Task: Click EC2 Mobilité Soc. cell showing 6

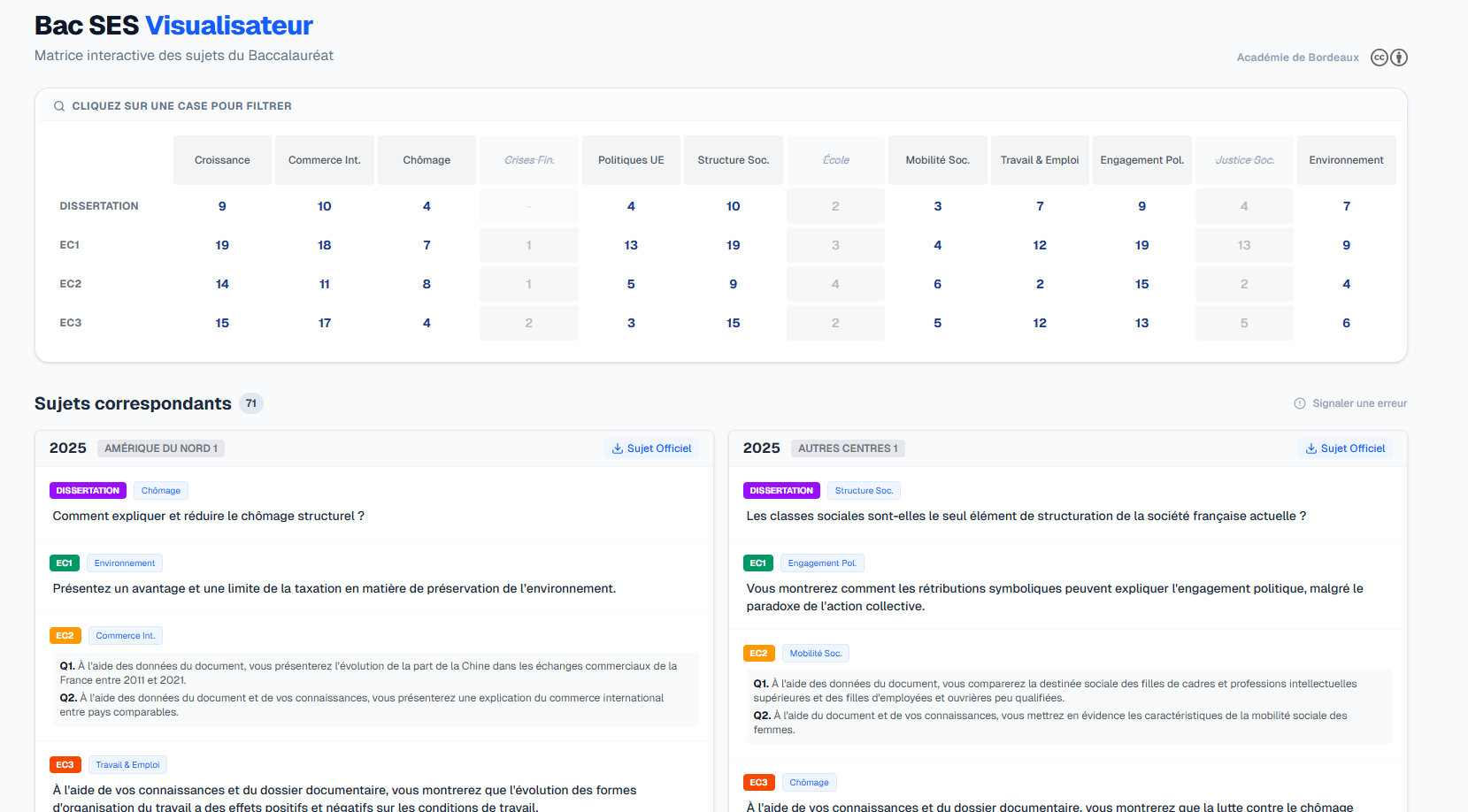Action: (937, 284)
